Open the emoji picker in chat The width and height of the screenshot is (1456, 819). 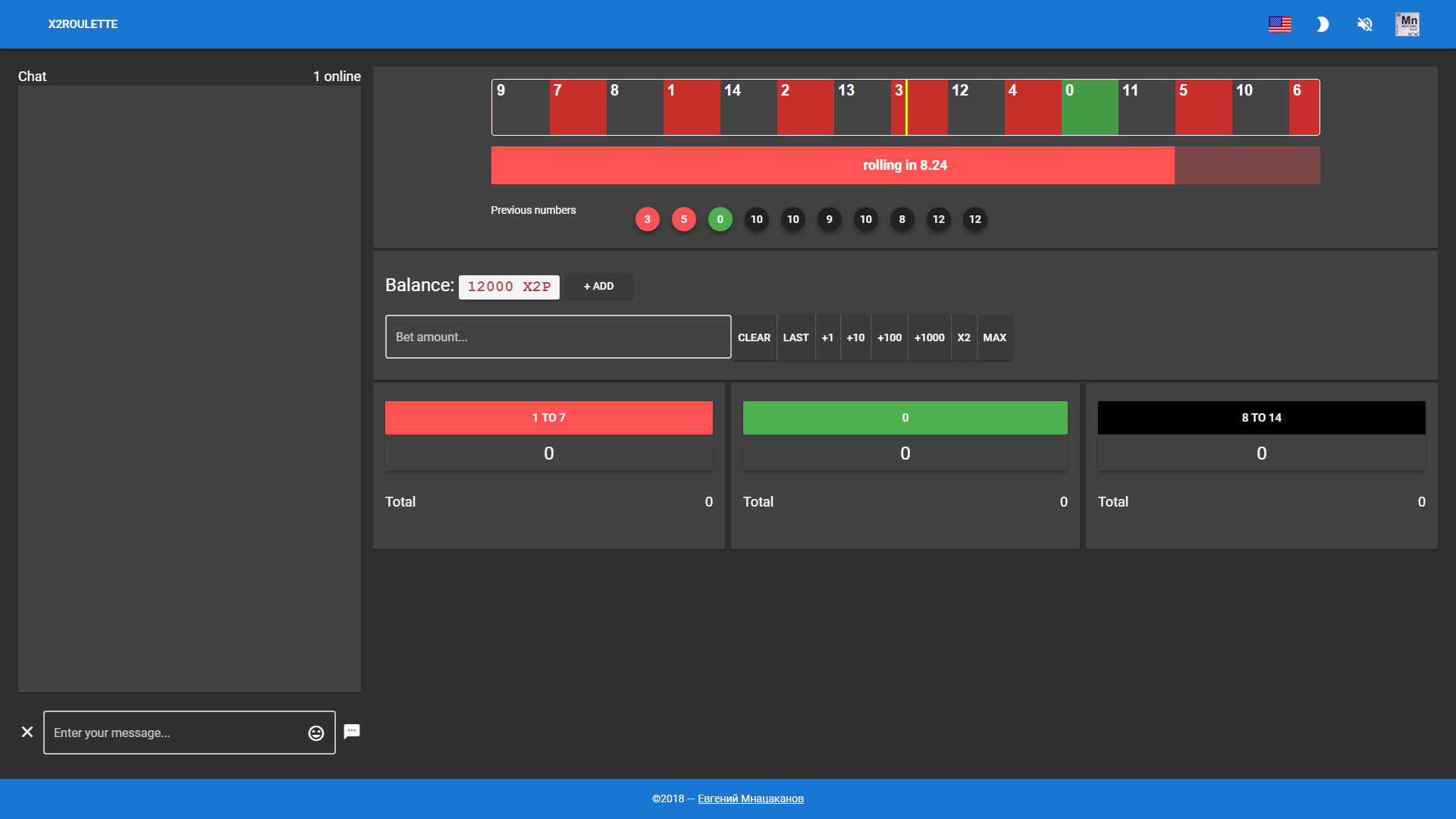(315, 733)
